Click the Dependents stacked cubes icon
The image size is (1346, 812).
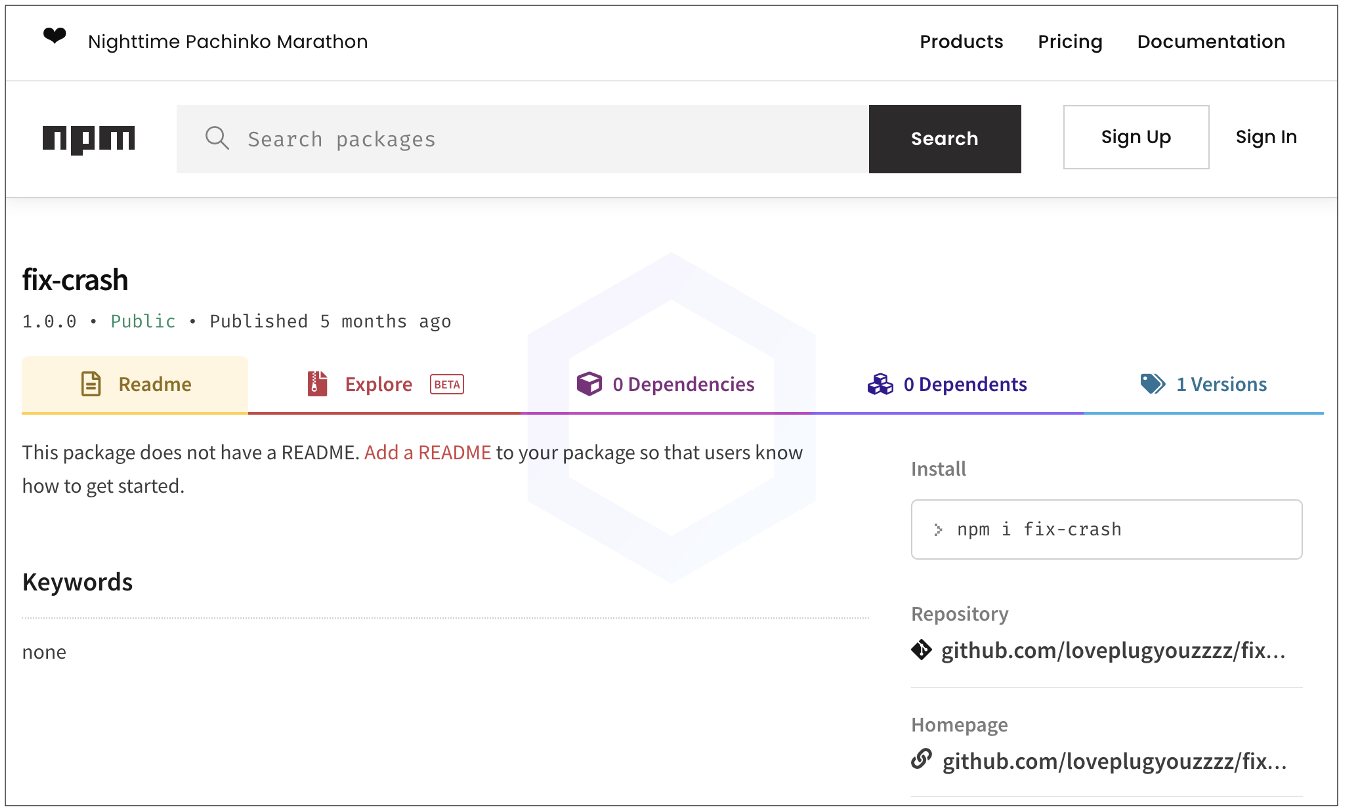(x=880, y=384)
